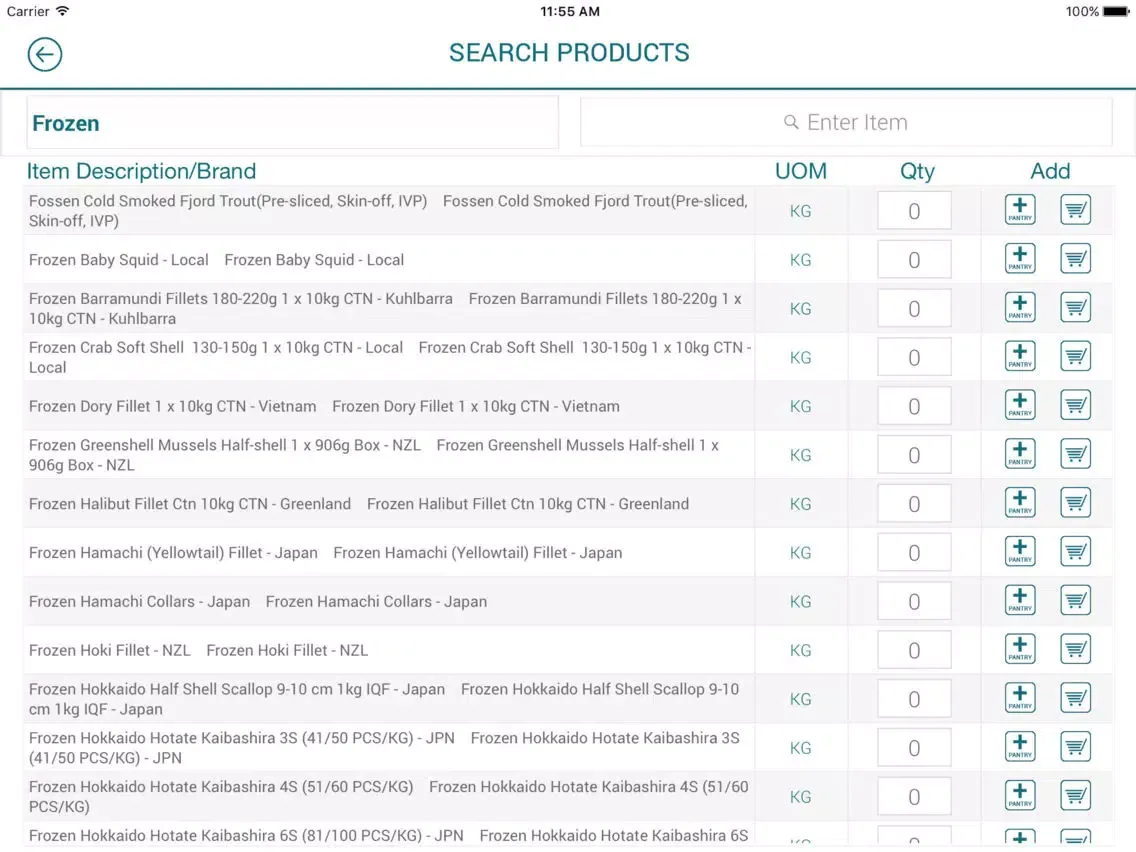Viewport: 1136px width, 852px height.
Task: Edit quantity for Frozen Crab Soft Shell
Action: point(914,357)
